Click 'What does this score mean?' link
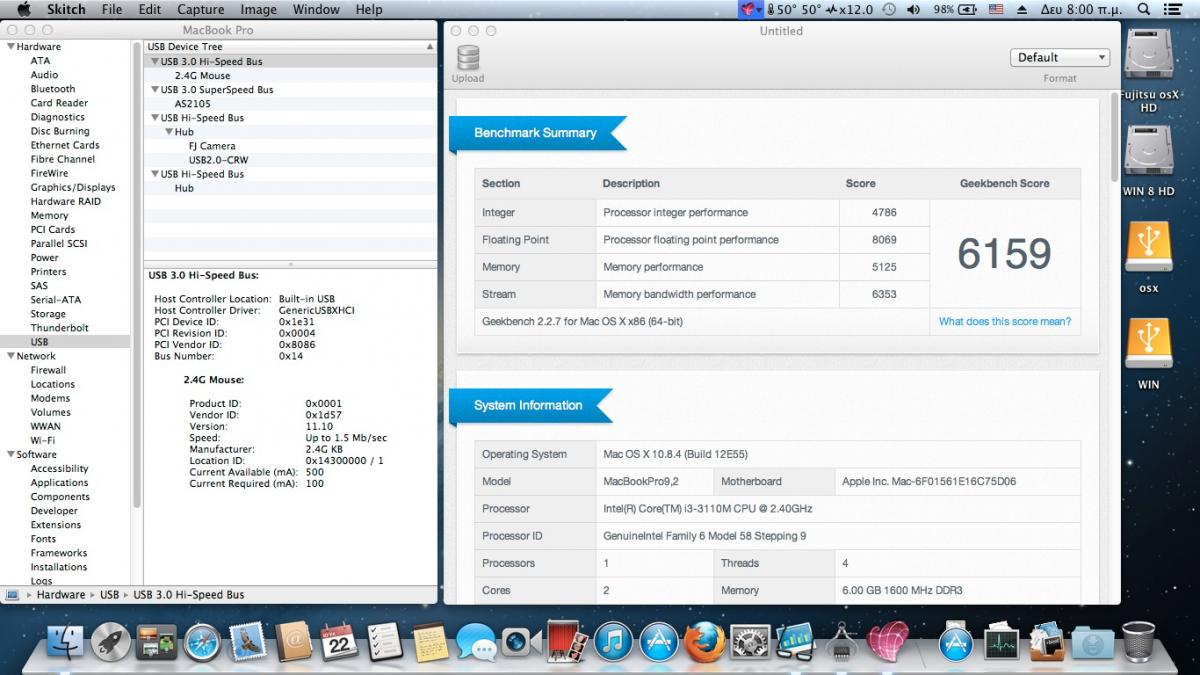Image resolution: width=1200 pixels, height=675 pixels. click(x=1004, y=322)
